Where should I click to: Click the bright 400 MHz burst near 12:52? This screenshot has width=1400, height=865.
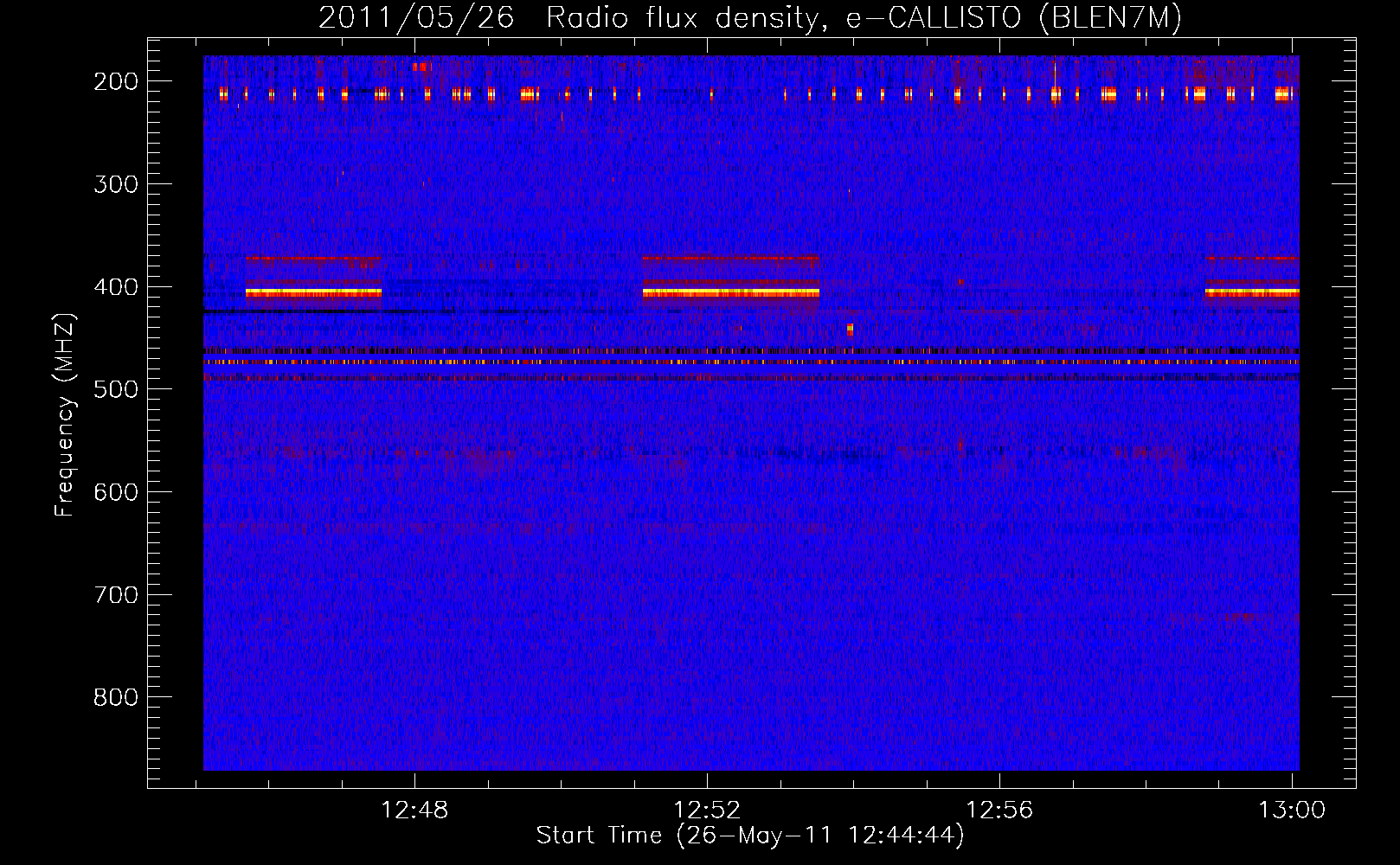[731, 292]
